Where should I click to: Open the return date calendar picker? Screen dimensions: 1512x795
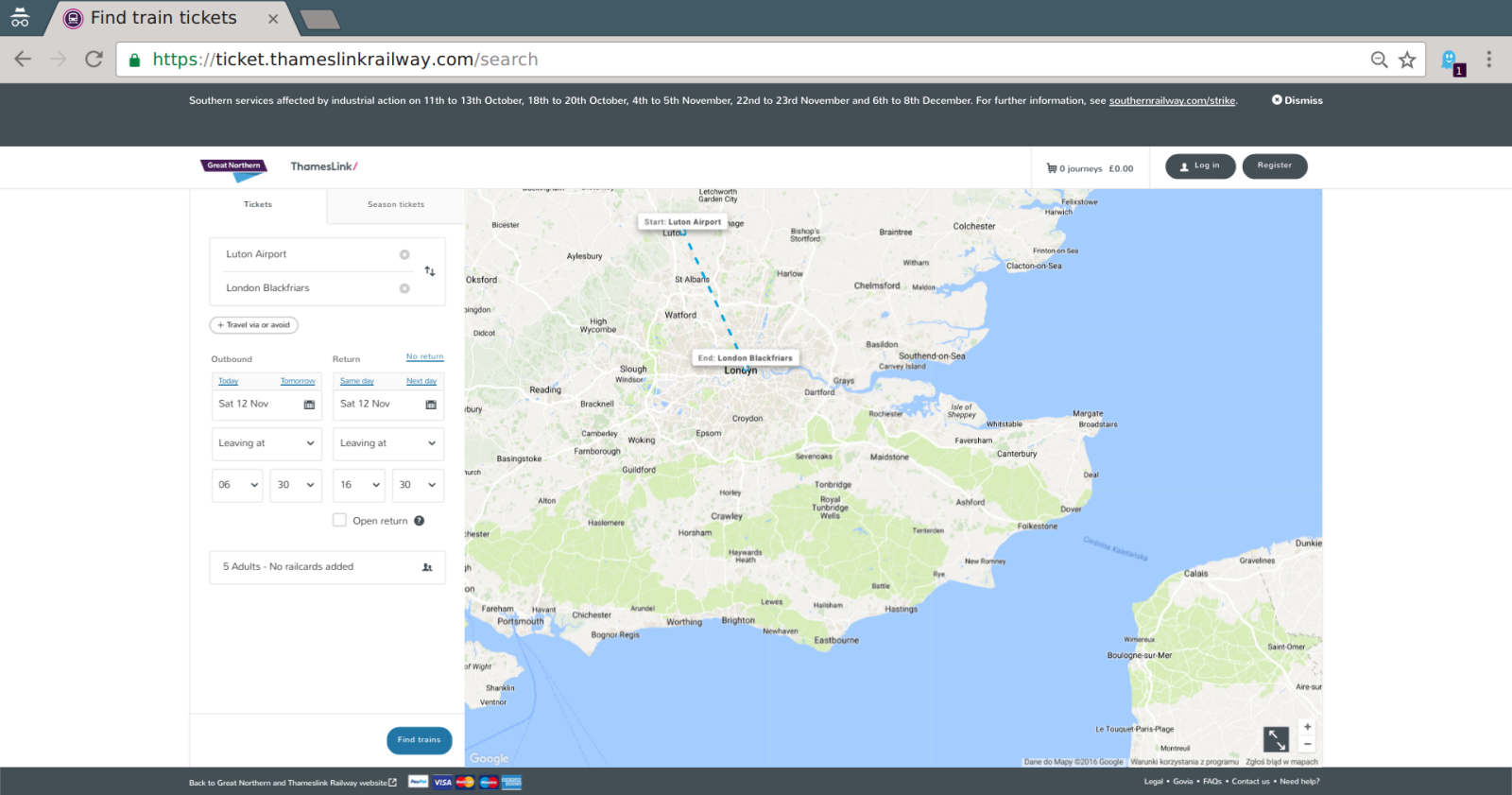(x=431, y=405)
